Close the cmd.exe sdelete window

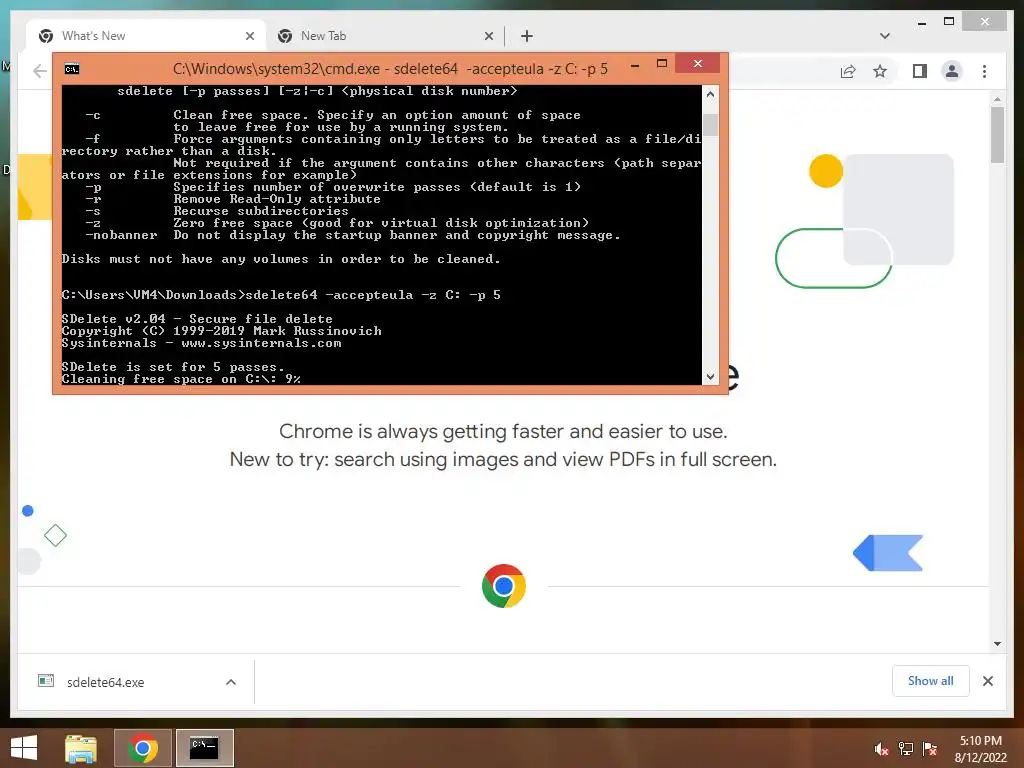tap(697, 63)
